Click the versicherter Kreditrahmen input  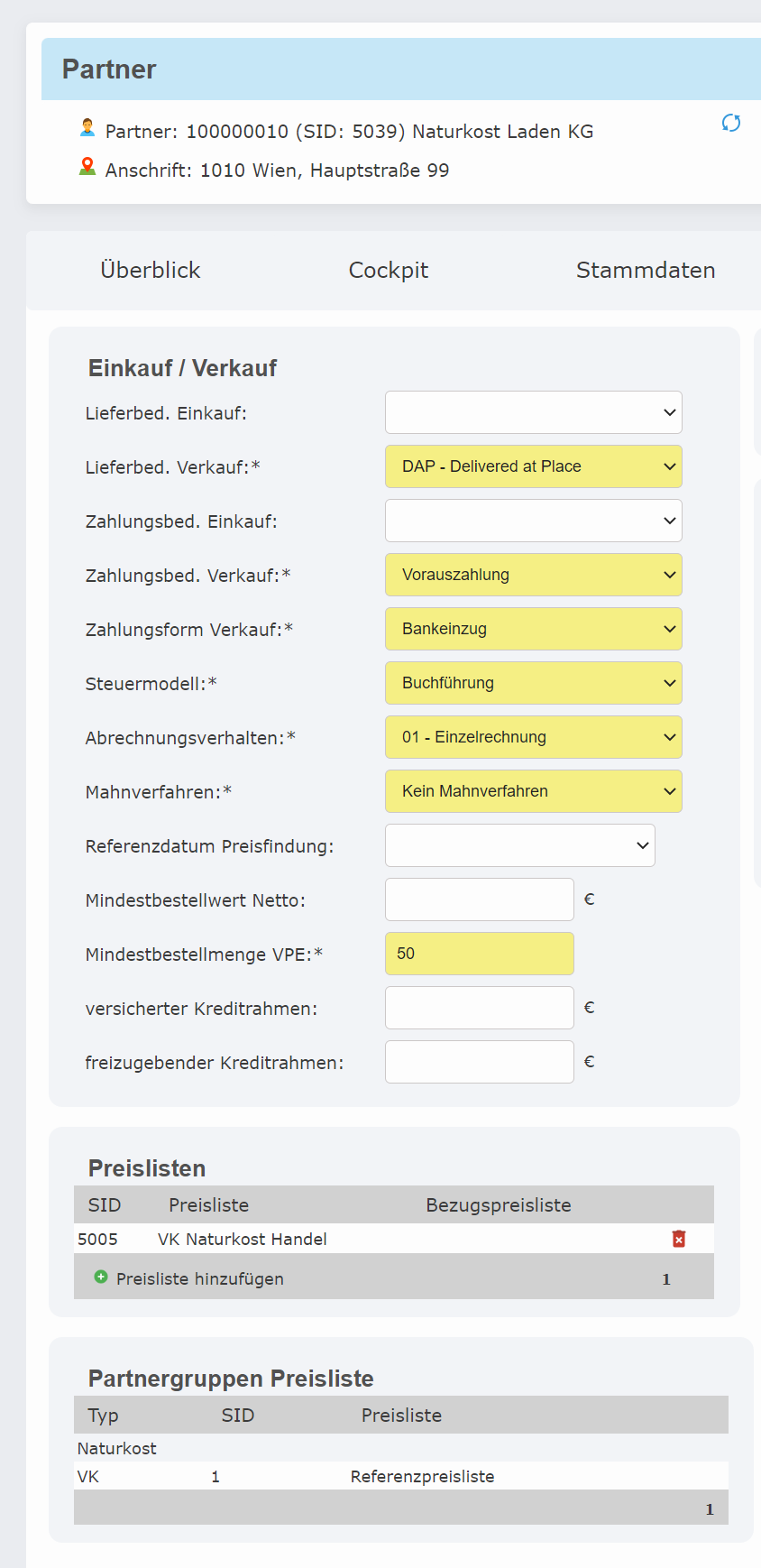(479, 1008)
